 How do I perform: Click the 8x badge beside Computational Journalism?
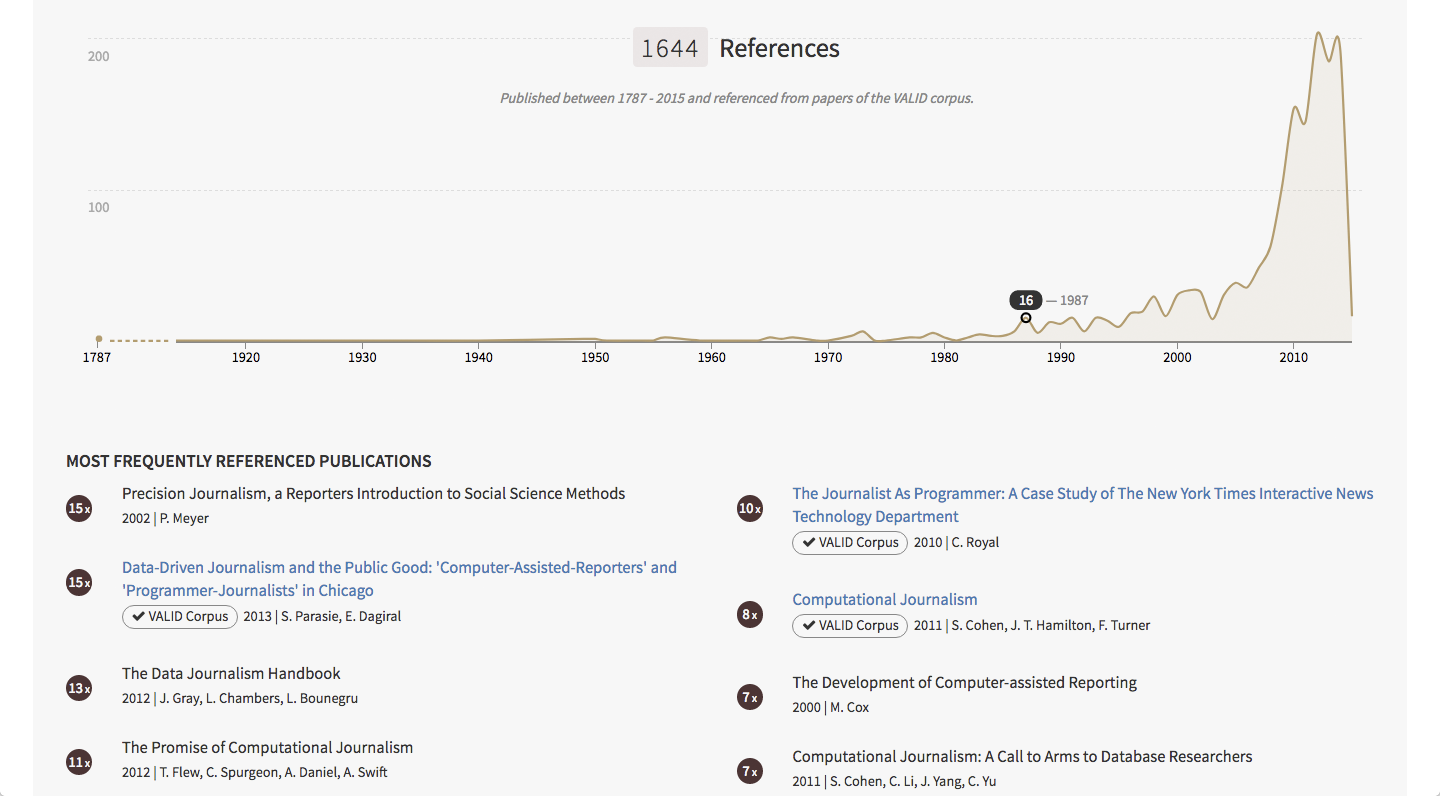point(750,614)
